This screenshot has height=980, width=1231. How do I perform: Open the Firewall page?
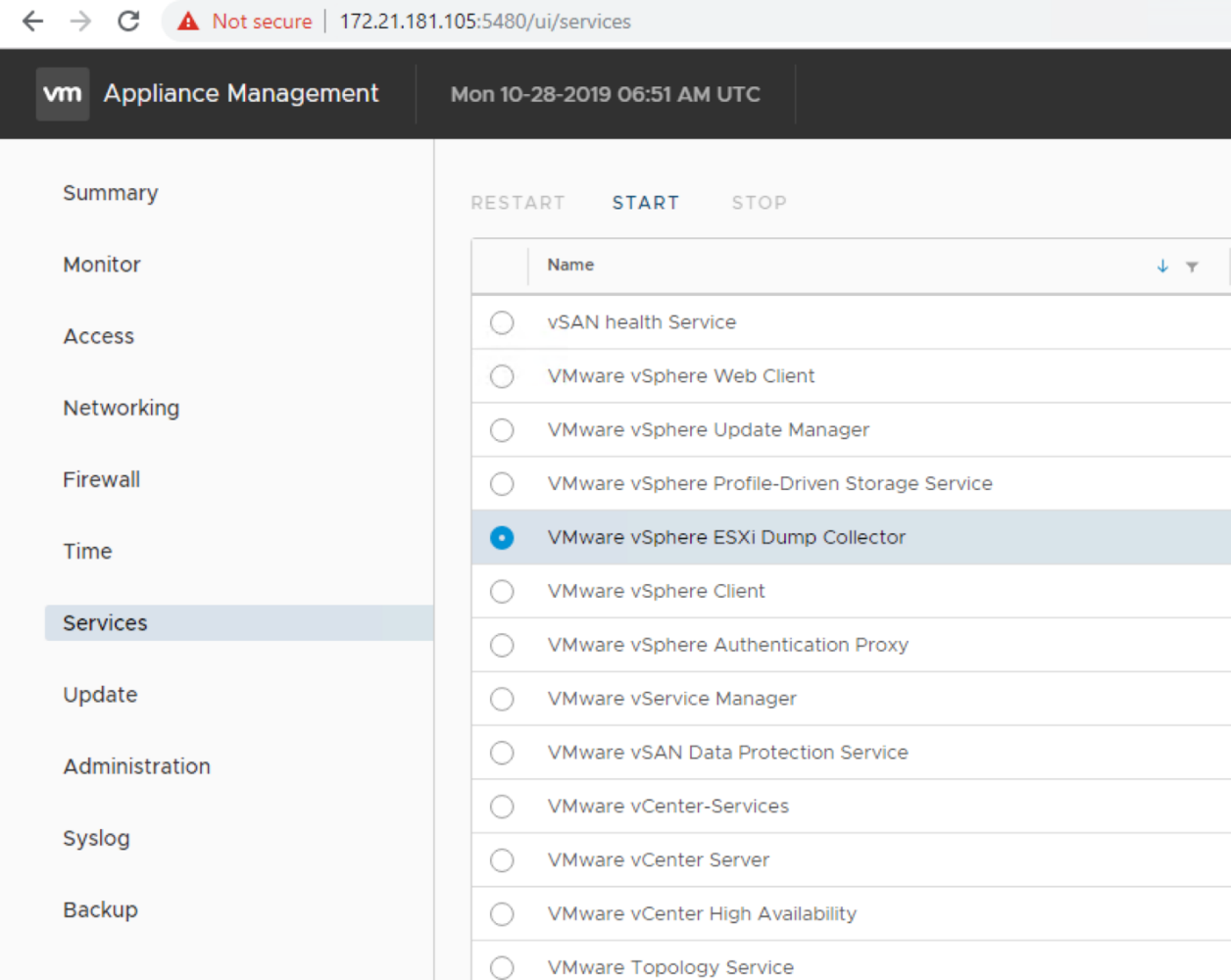[102, 479]
